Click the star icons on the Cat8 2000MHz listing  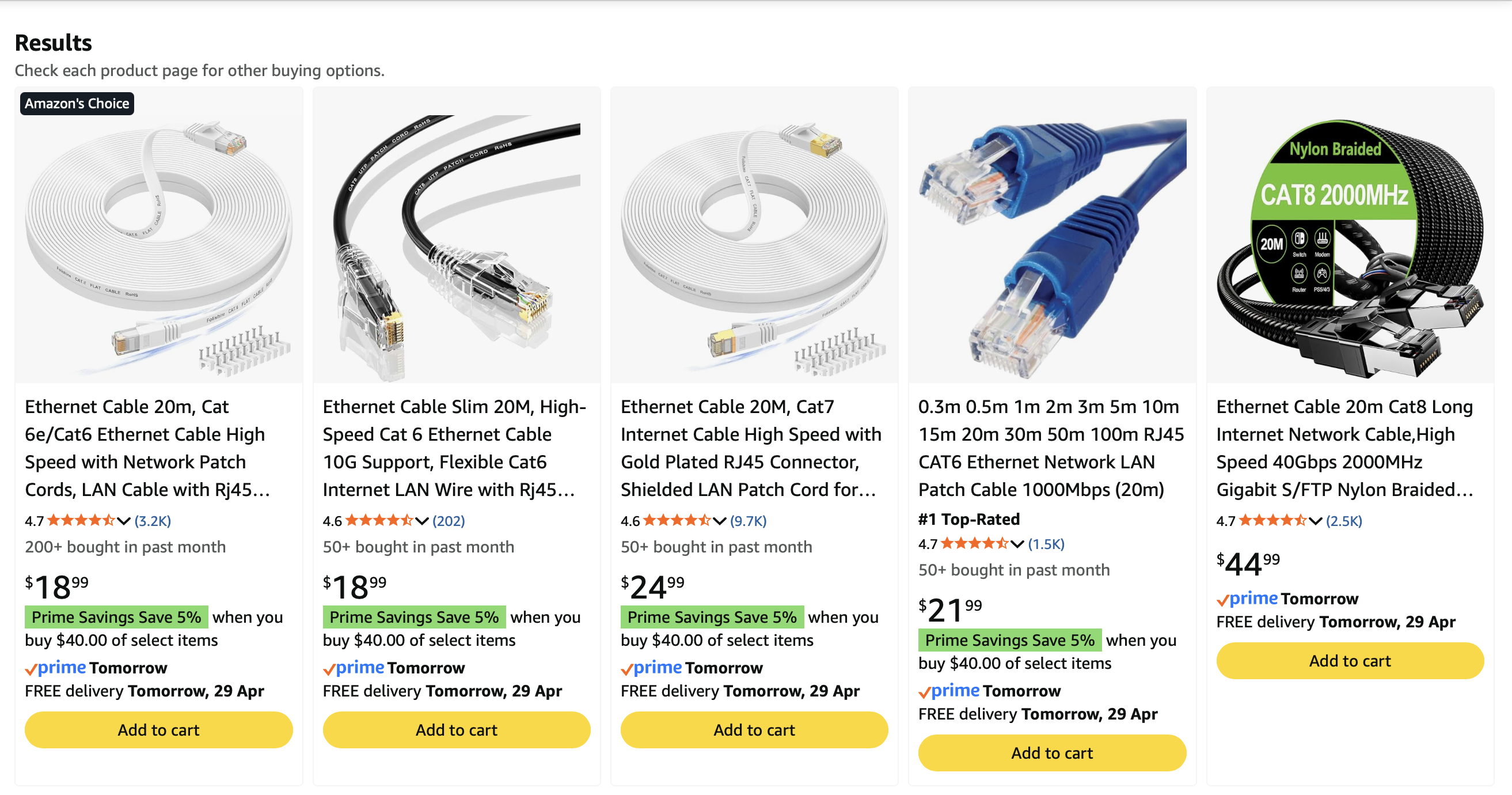[1272, 521]
